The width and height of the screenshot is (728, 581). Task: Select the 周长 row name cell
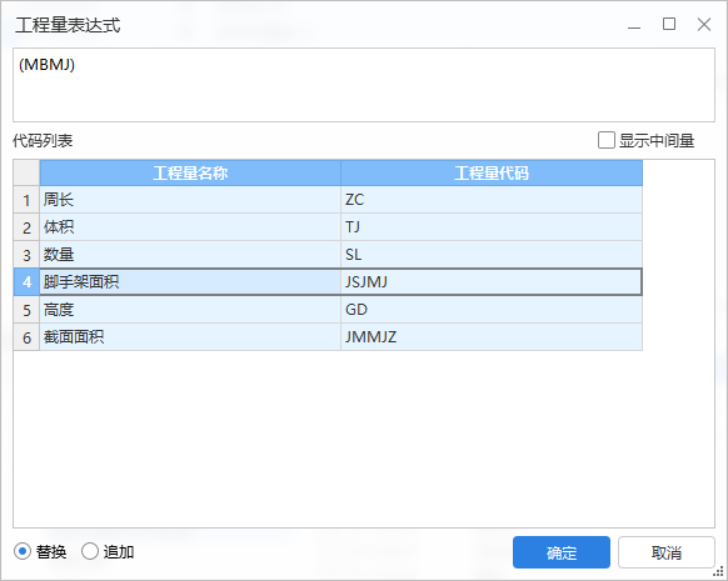190,200
